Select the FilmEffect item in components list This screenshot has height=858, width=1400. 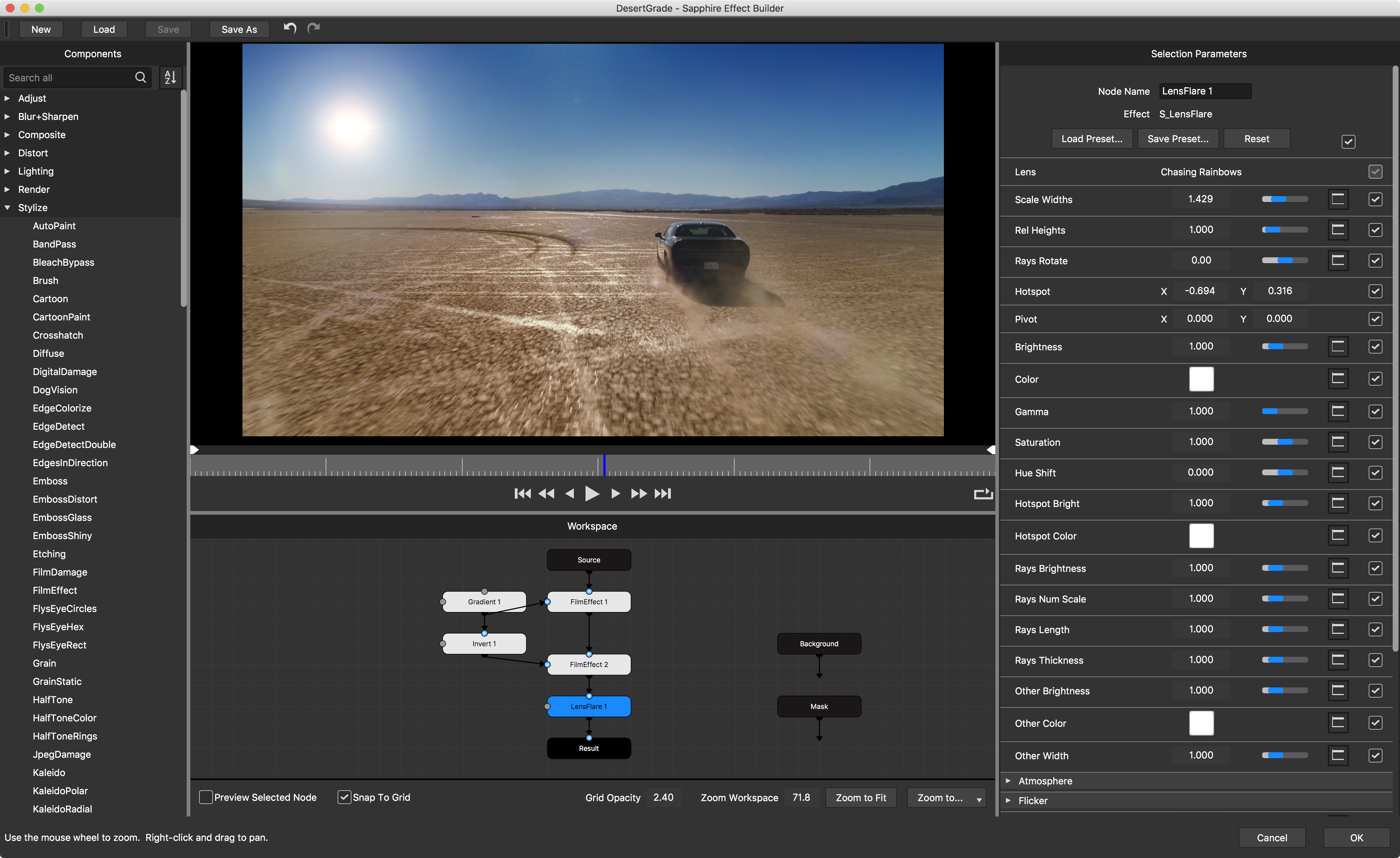coord(56,590)
